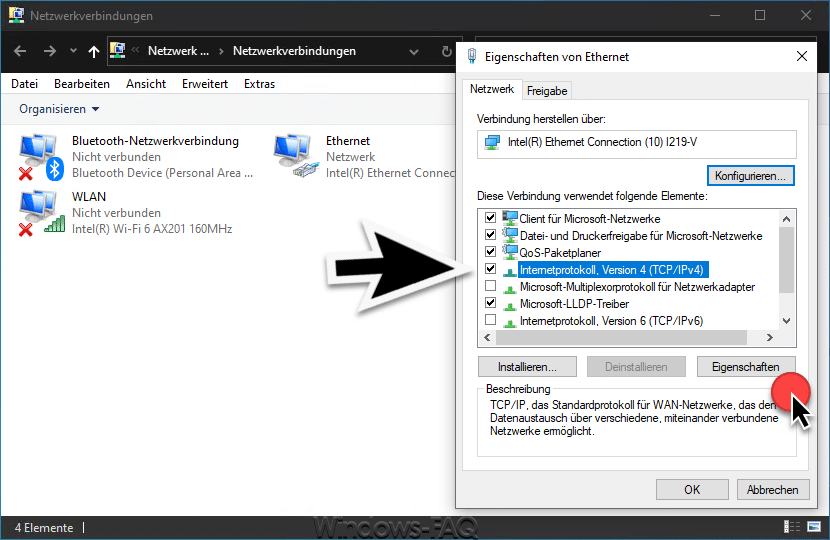Image resolution: width=830 pixels, height=540 pixels.
Task: Click the Eigenschaften von Ethernet title icon
Action: (472, 56)
